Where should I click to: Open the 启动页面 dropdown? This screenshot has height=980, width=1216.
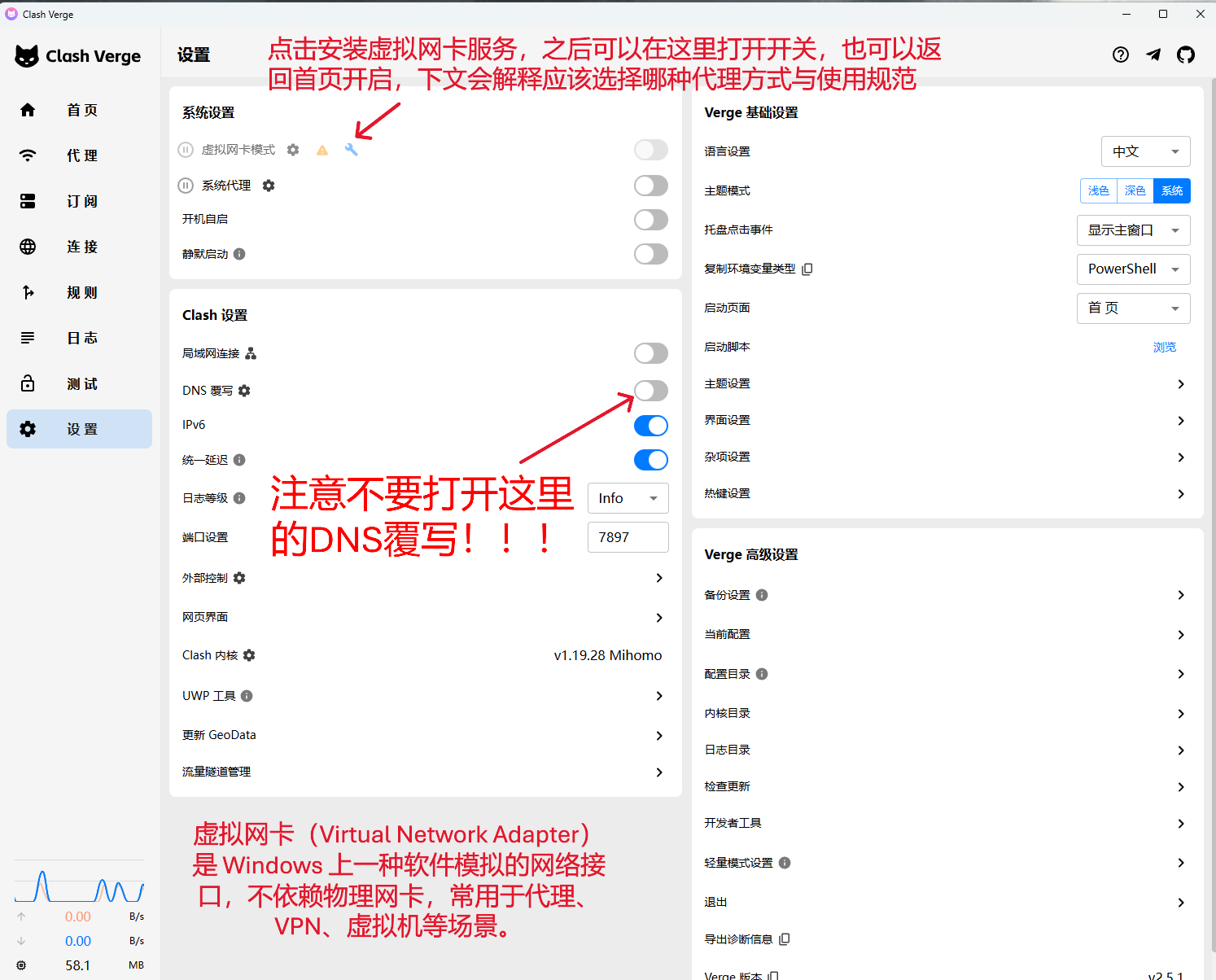[x=1134, y=308]
